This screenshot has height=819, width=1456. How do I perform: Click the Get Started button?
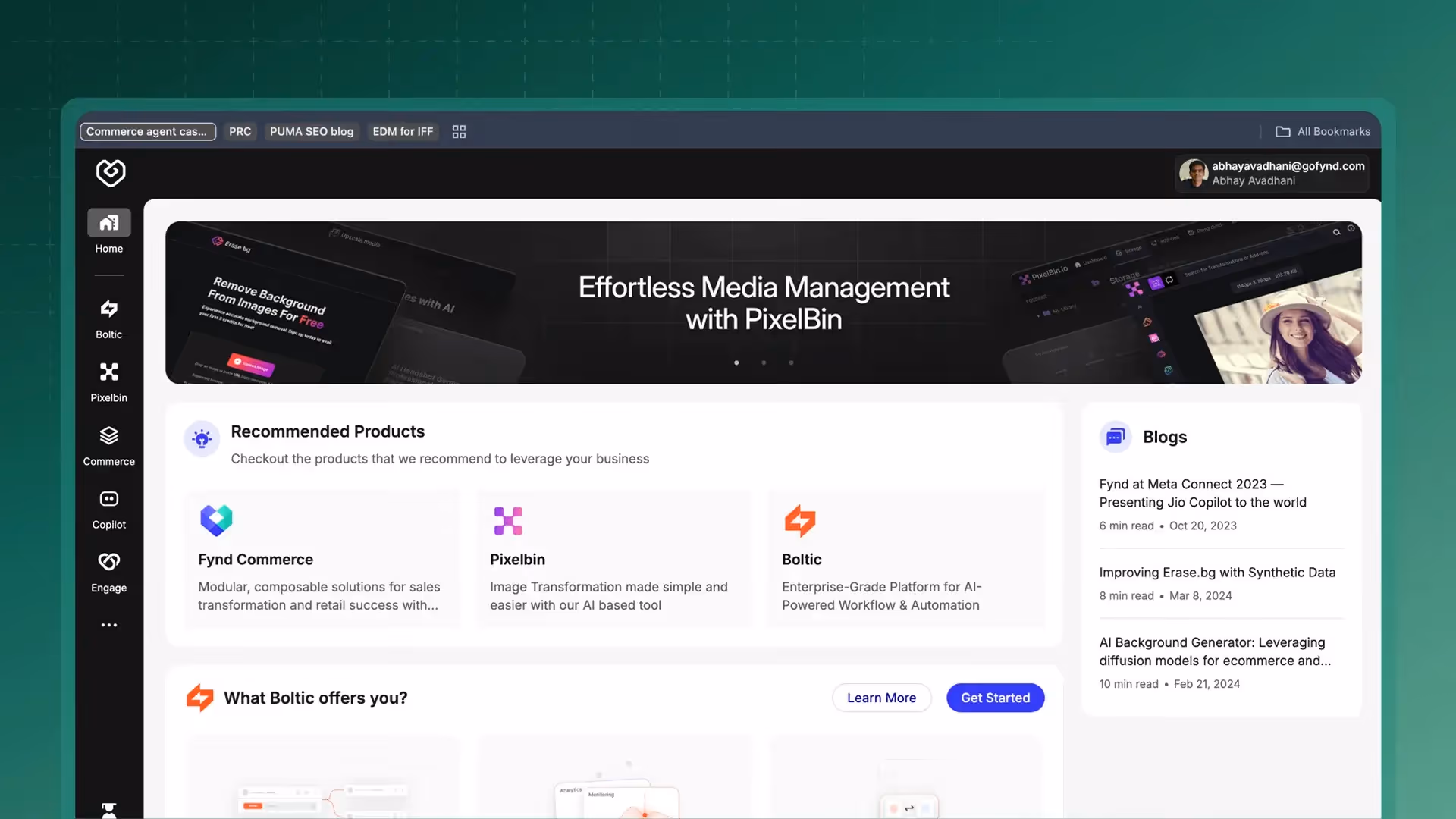(995, 697)
